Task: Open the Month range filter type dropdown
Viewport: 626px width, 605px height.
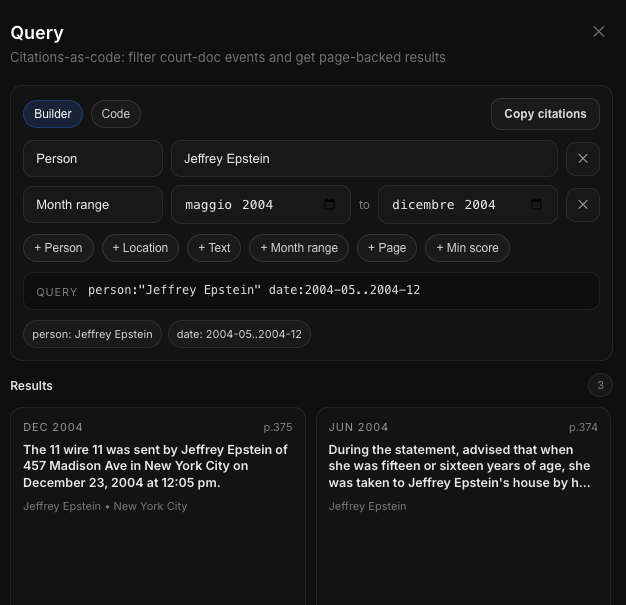Action: click(93, 204)
